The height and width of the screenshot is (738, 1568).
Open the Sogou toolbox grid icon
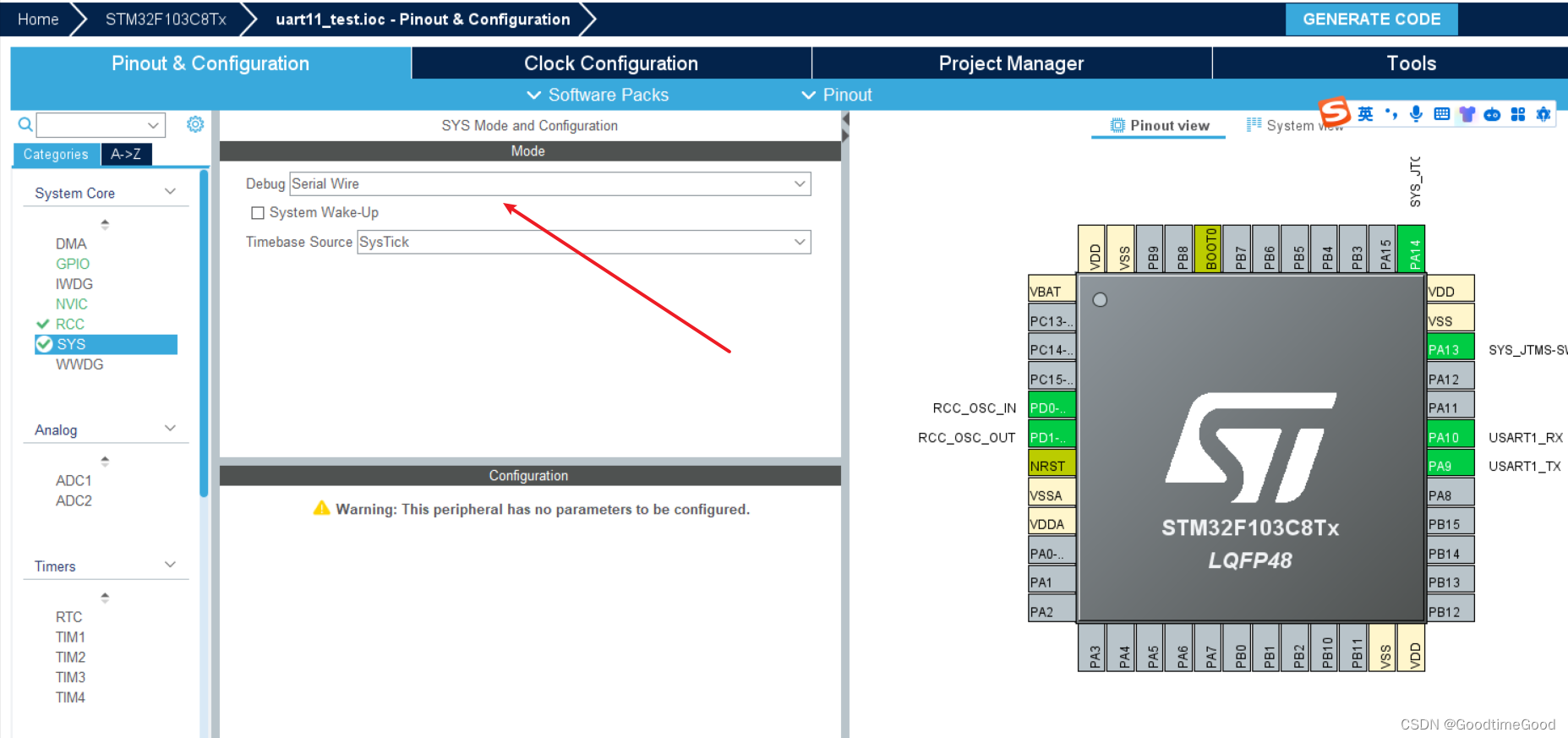point(1518,114)
